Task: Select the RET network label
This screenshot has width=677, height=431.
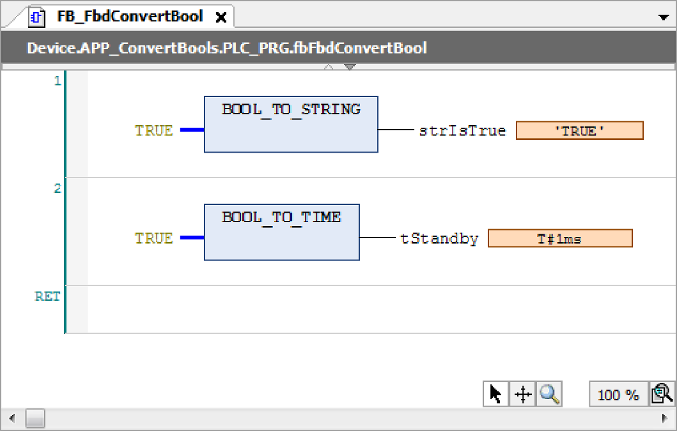Action: [48, 296]
